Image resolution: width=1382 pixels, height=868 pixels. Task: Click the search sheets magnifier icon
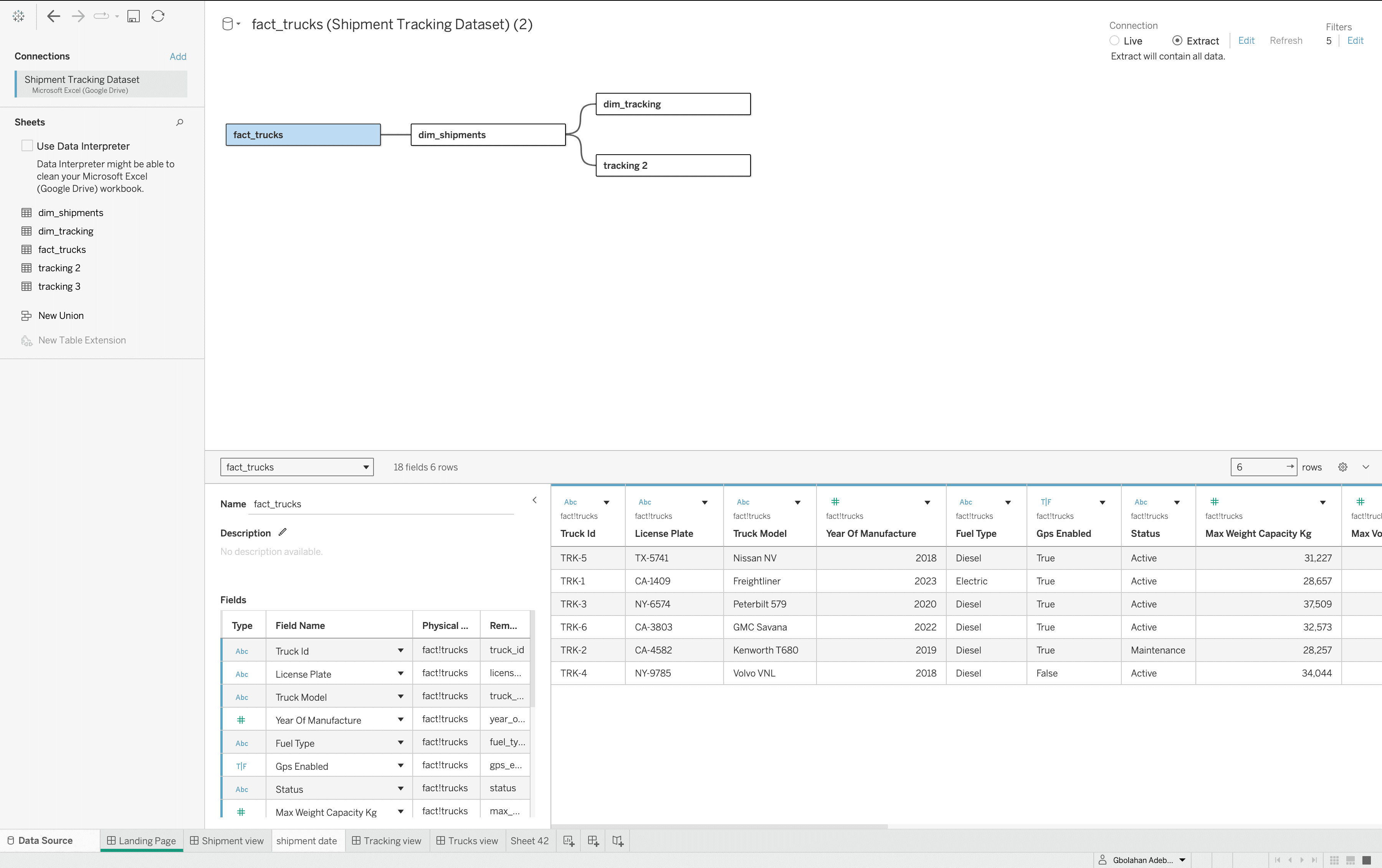tap(180, 122)
